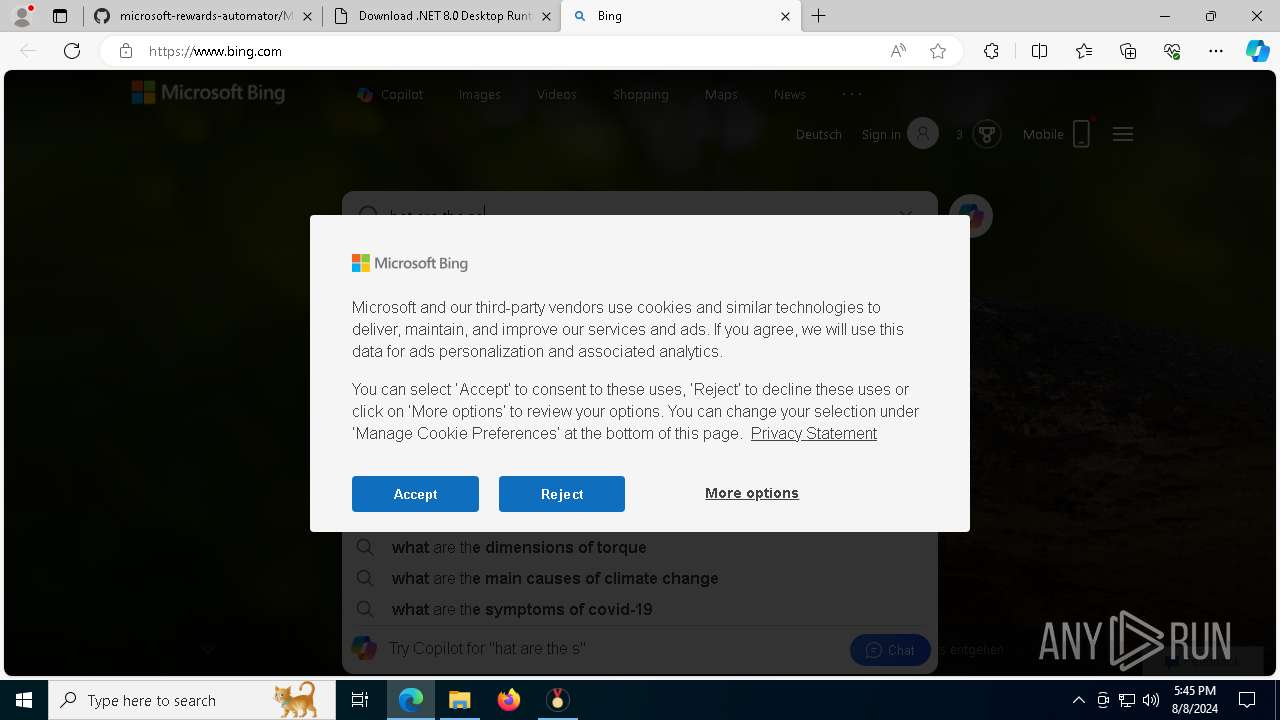Go to Bing Maps
This screenshot has height=720, width=1280.
click(x=721, y=94)
